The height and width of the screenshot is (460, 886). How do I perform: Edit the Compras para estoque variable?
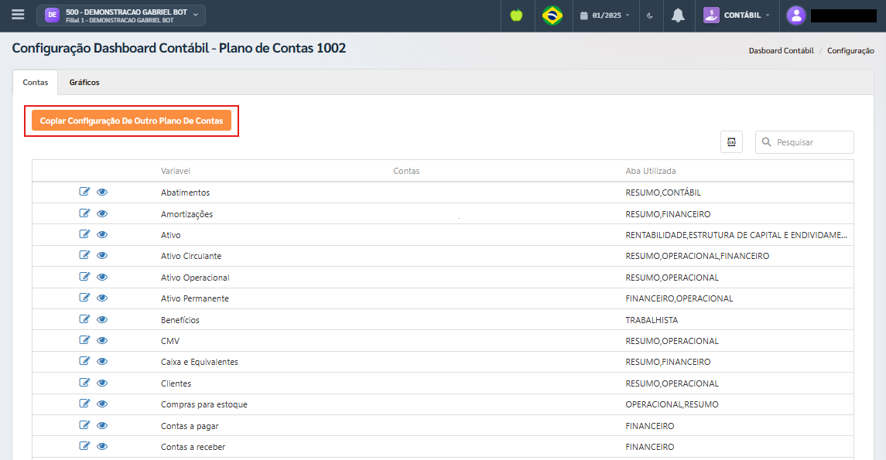pyautogui.click(x=84, y=403)
